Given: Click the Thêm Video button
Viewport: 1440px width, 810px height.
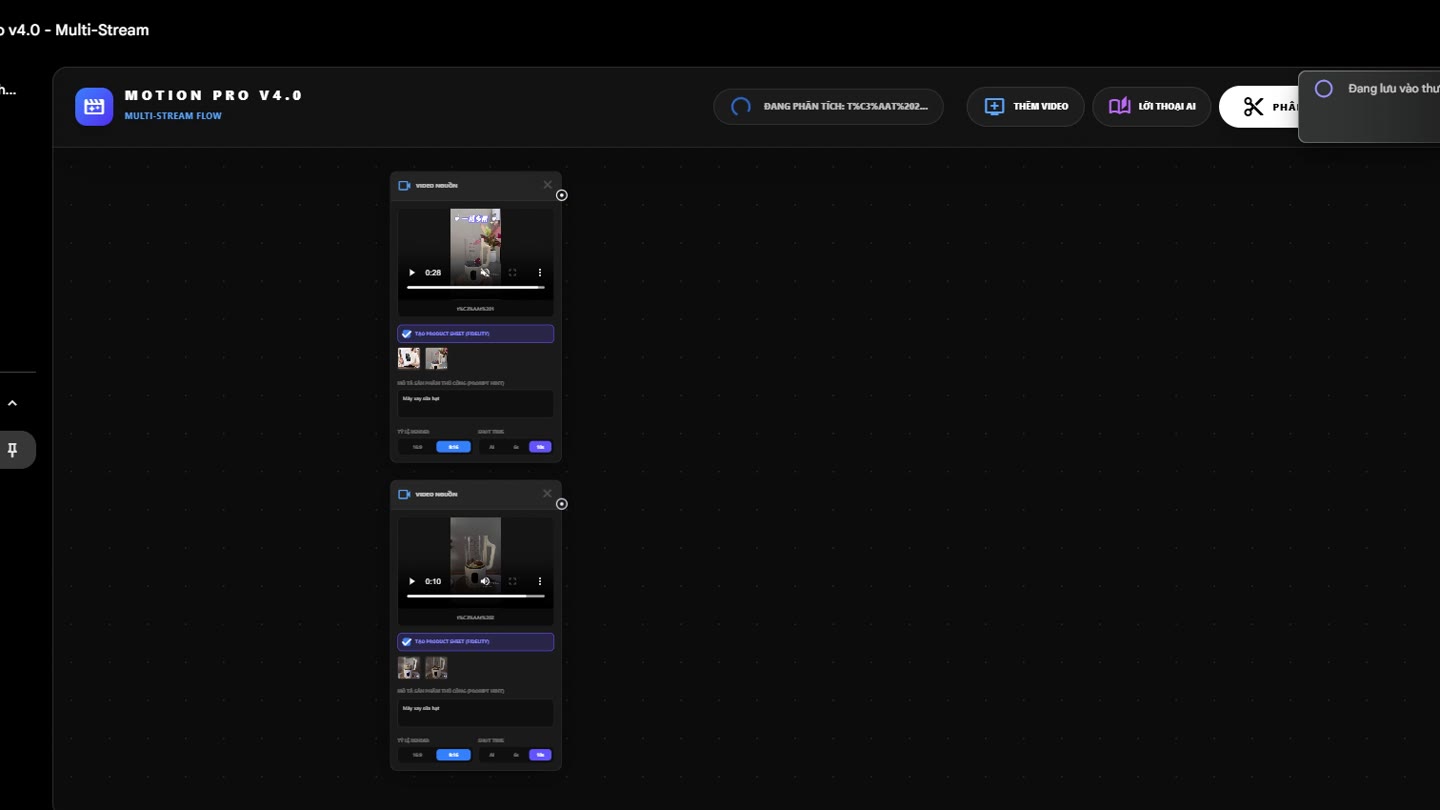Looking at the screenshot, I should 1025,107.
